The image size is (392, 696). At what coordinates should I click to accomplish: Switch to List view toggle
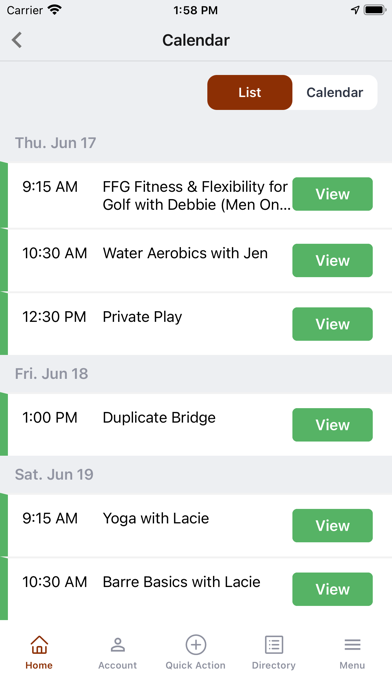(x=250, y=92)
